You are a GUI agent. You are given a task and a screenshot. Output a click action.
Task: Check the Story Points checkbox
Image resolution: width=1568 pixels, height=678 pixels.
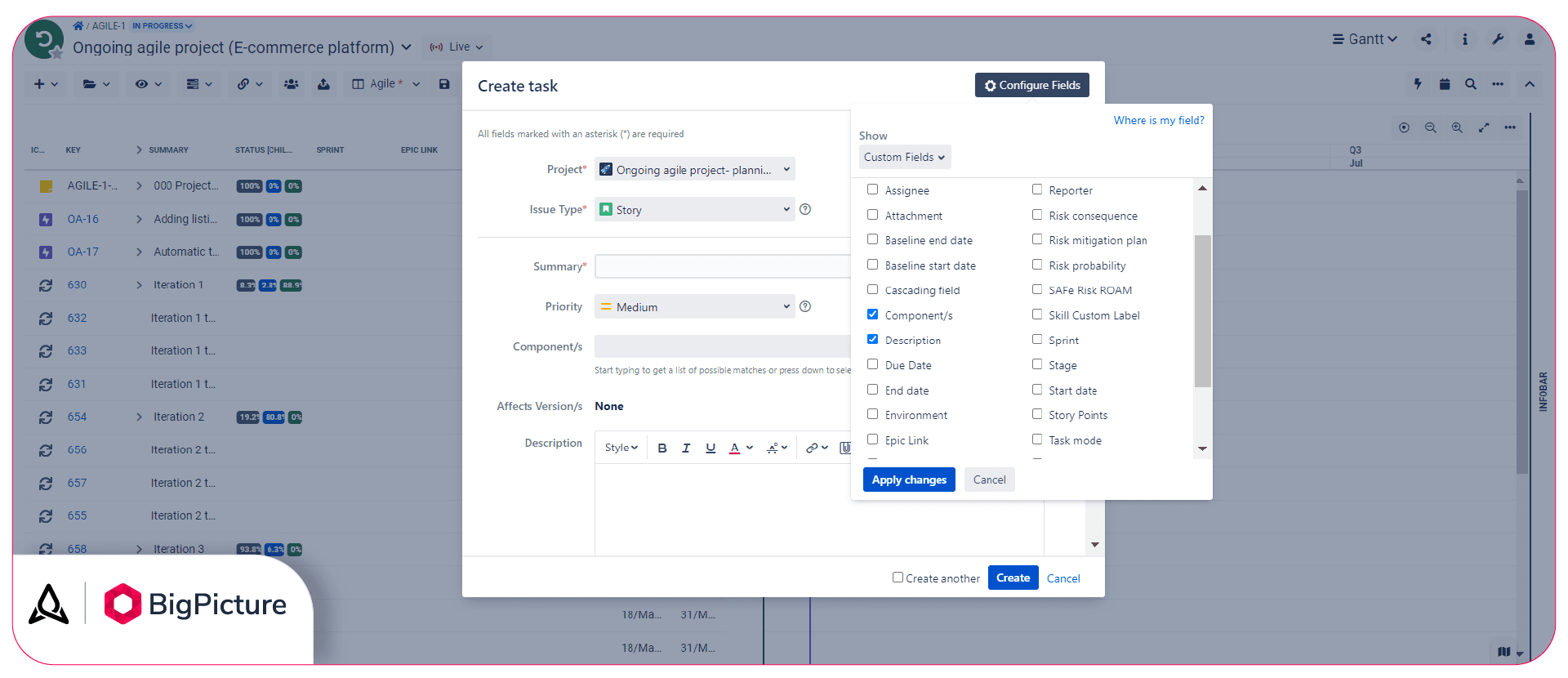[x=1036, y=414]
